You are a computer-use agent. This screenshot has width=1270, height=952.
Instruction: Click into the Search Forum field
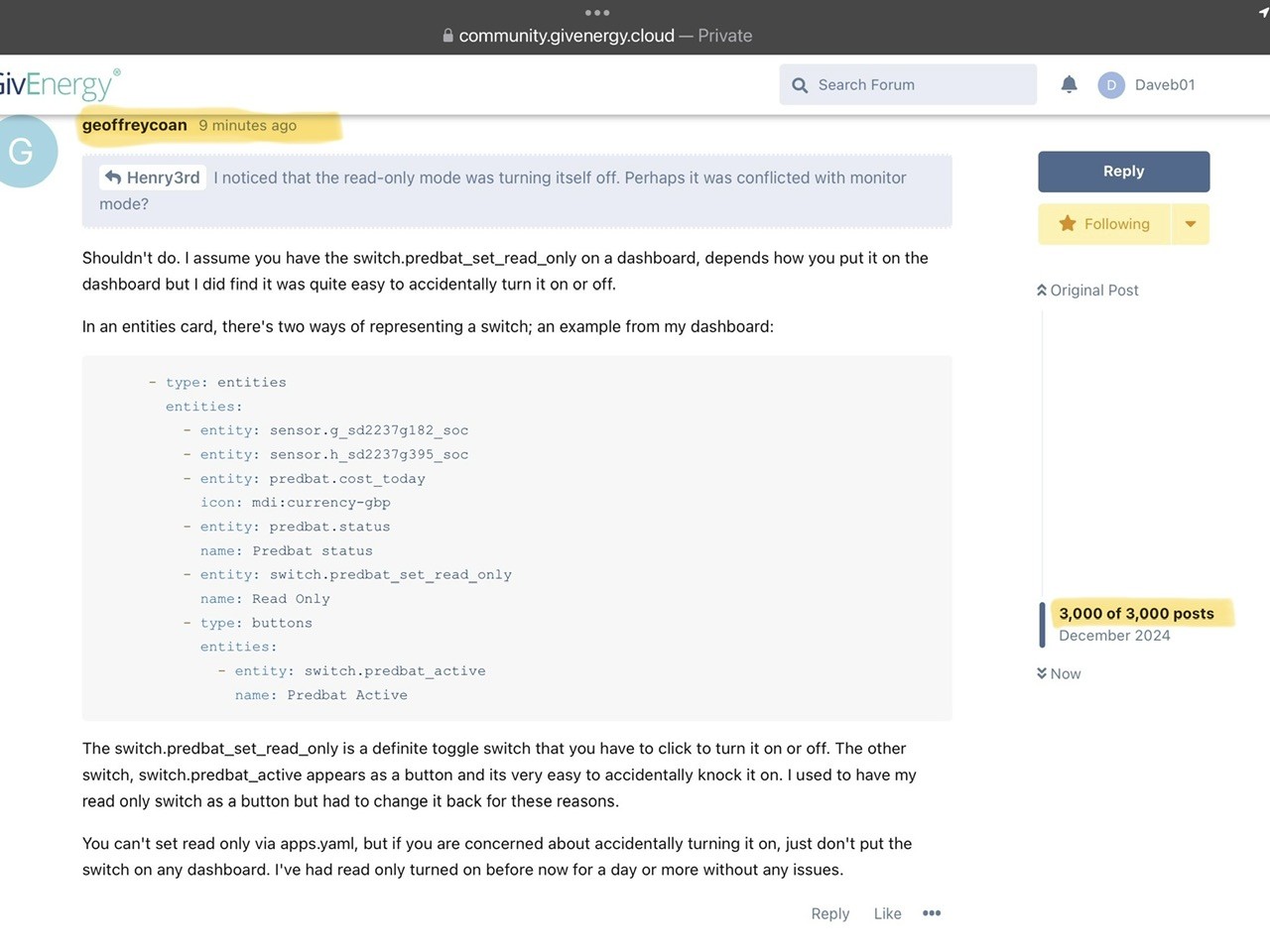tap(908, 85)
